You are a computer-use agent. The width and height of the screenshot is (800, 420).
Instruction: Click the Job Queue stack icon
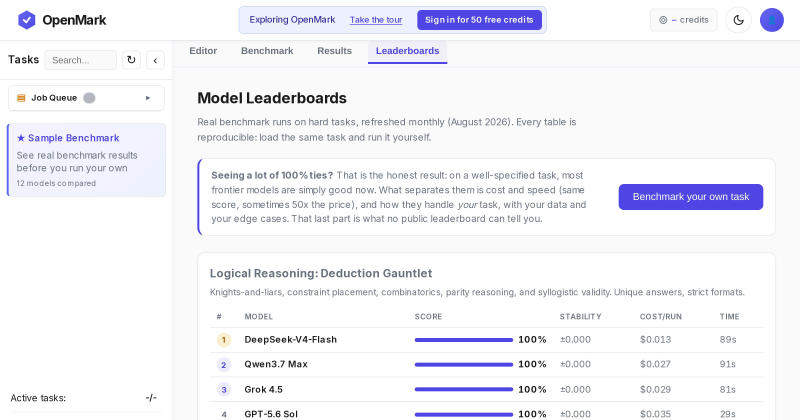pos(21,98)
